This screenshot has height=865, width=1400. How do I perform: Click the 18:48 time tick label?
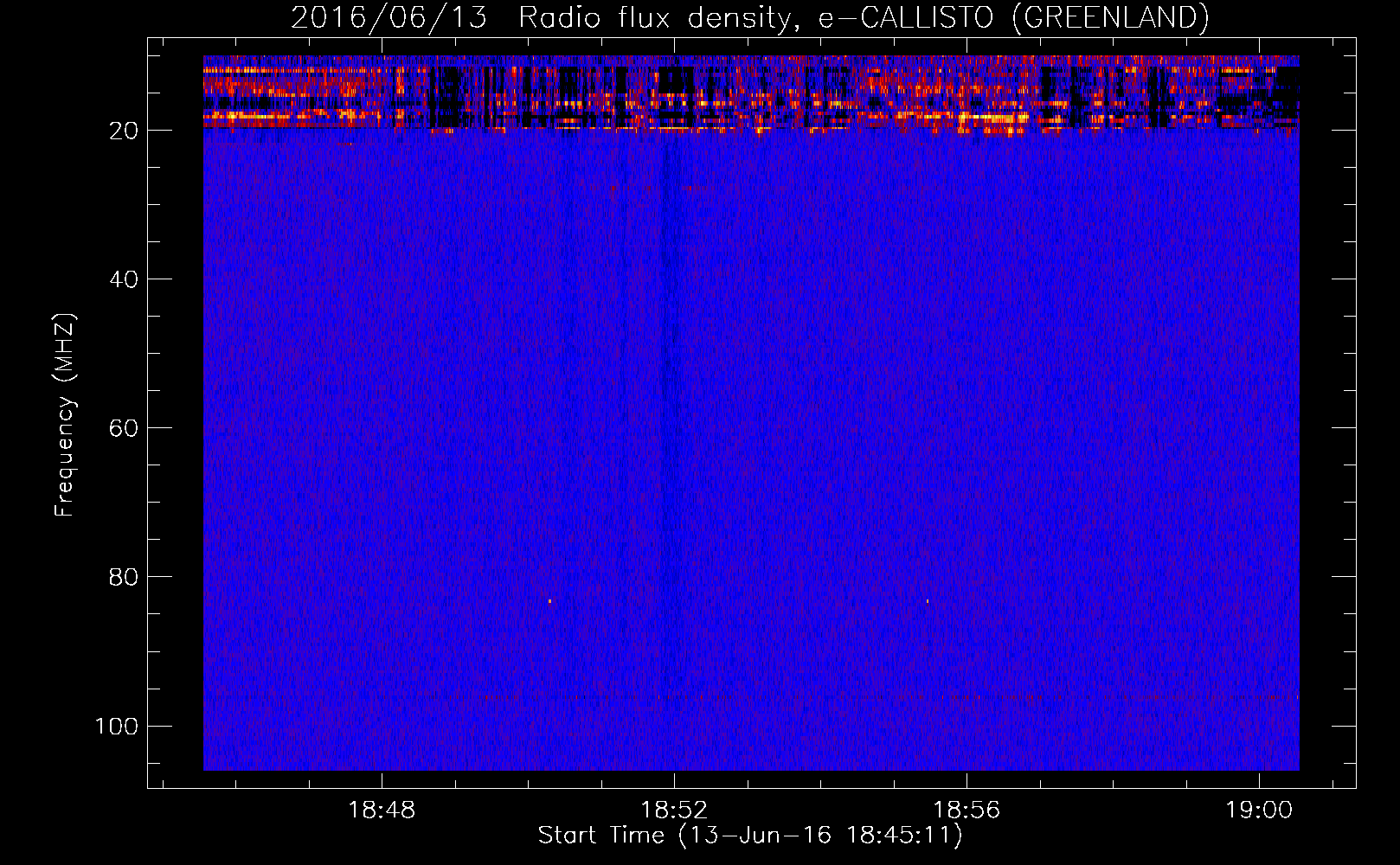[x=382, y=810]
